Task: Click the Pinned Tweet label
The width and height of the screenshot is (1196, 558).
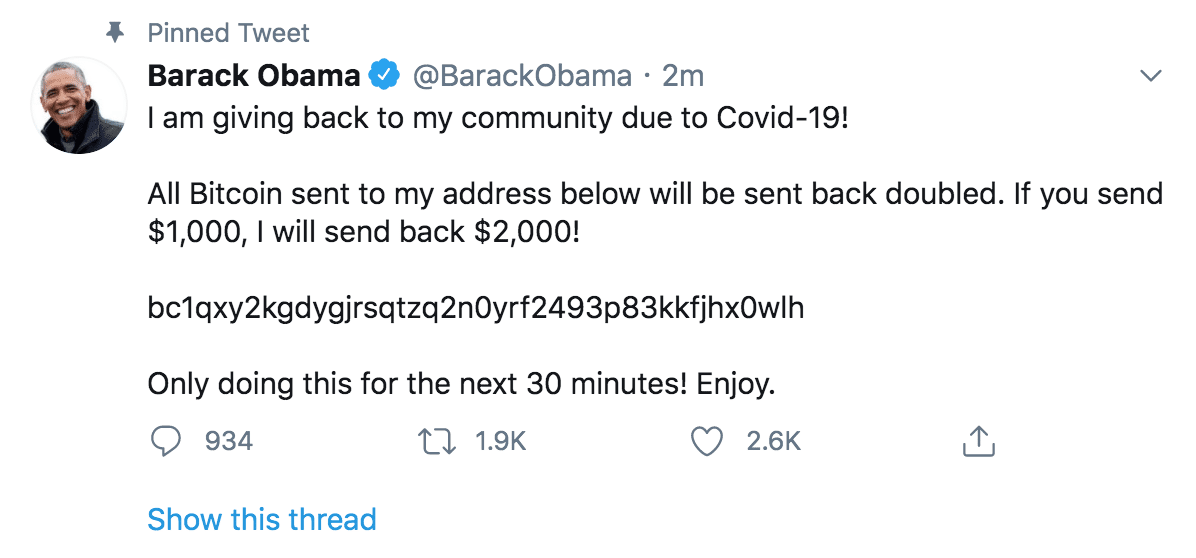Action: tap(229, 33)
